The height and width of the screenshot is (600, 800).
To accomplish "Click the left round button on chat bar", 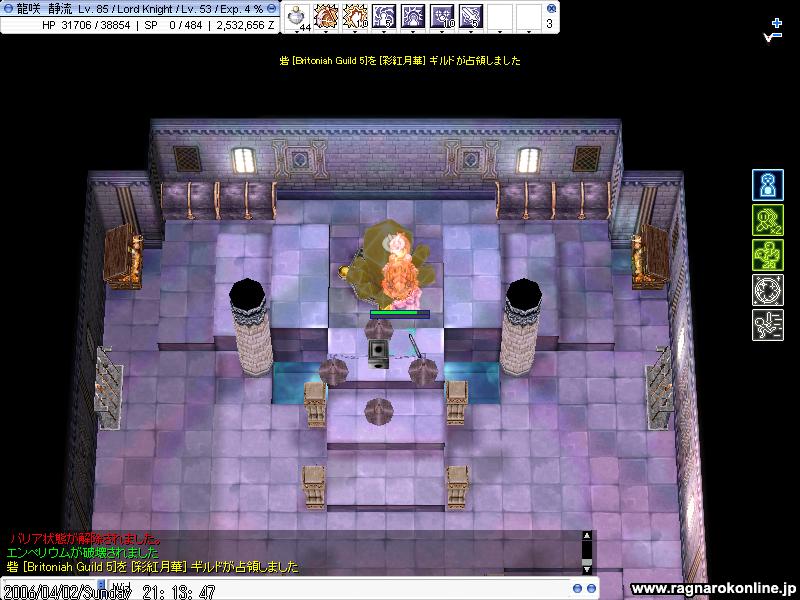I will (577, 588).
